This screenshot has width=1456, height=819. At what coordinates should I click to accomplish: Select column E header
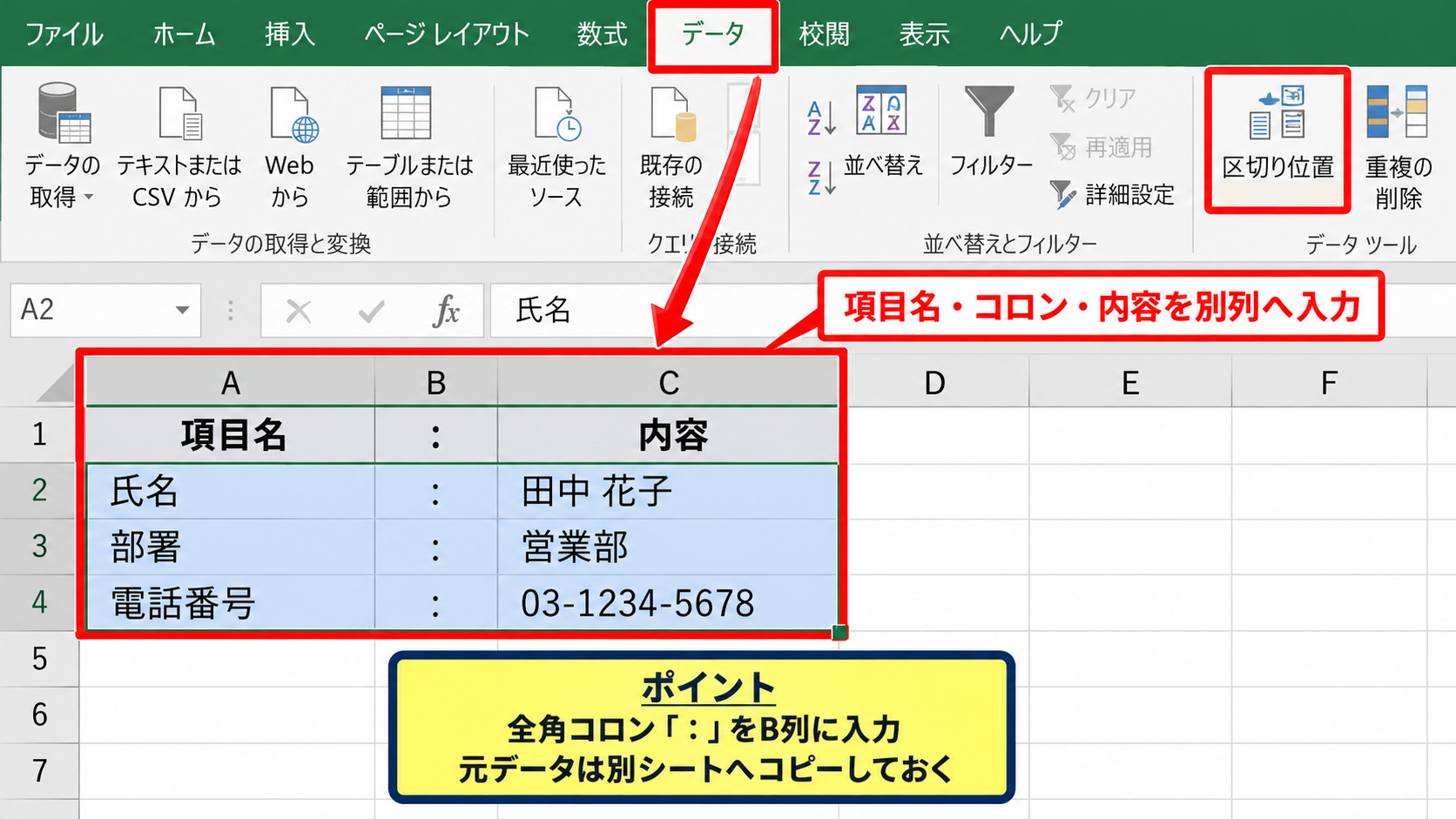coord(1130,383)
